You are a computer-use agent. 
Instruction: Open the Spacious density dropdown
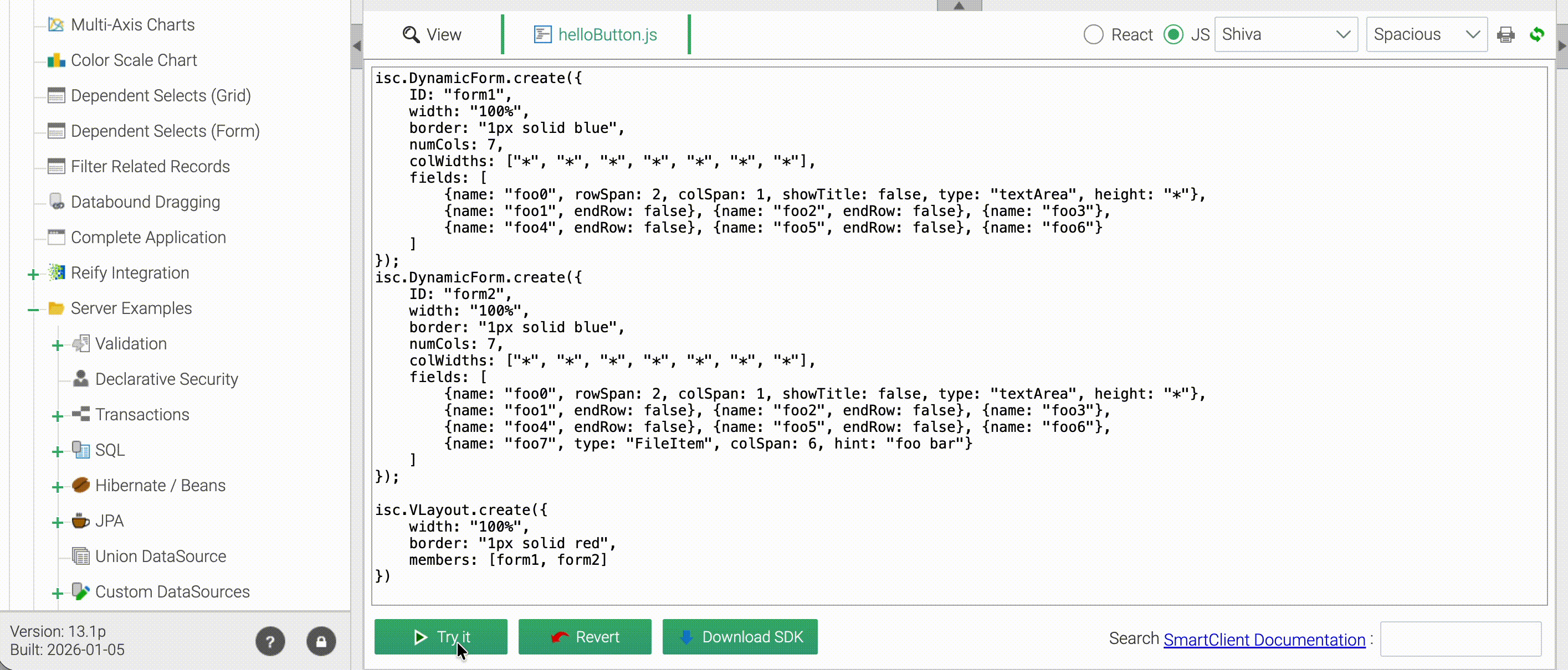1426,35
